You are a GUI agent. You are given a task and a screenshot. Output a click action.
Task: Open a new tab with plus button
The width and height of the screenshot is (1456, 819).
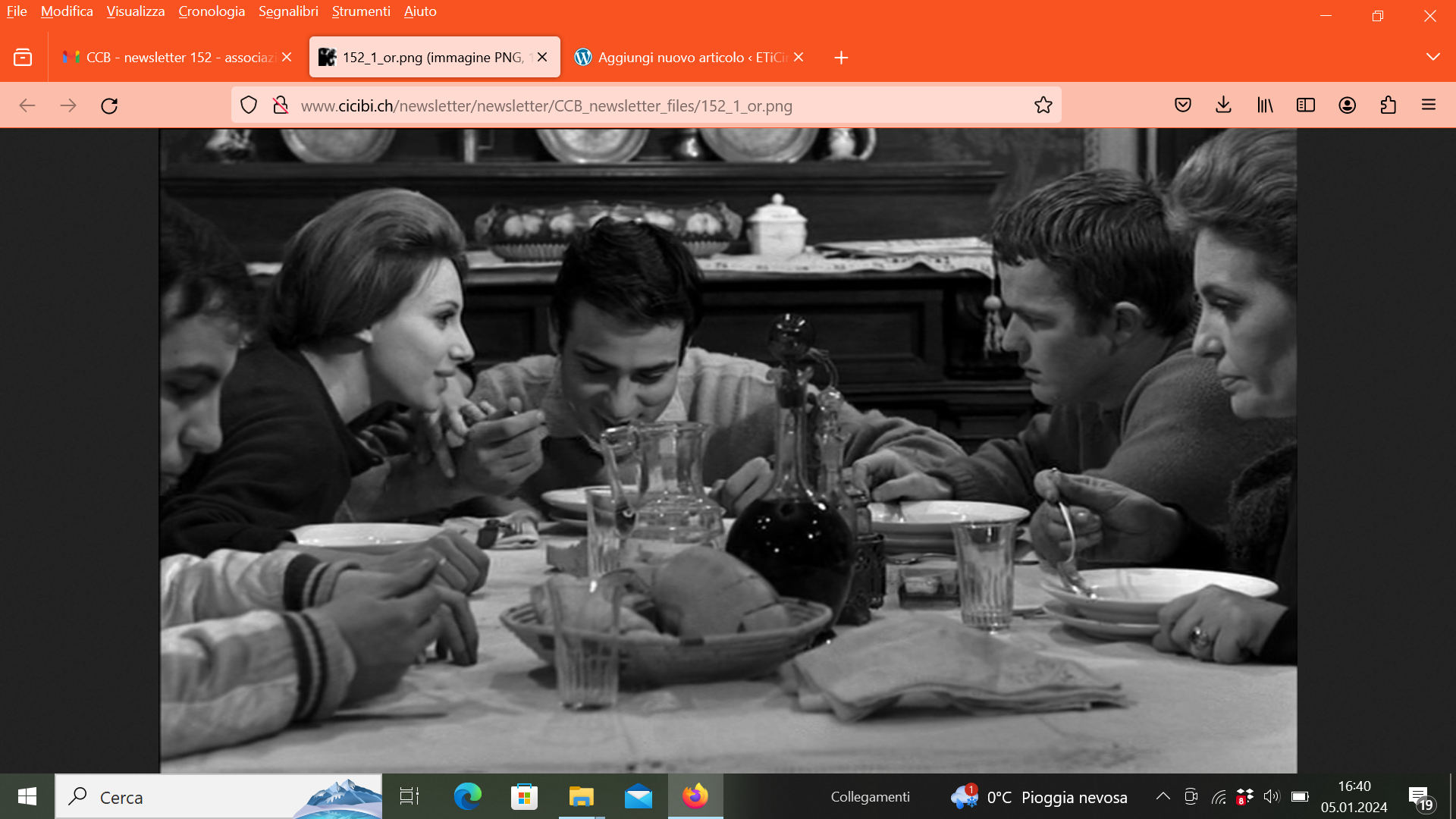(x=841, y=58)
